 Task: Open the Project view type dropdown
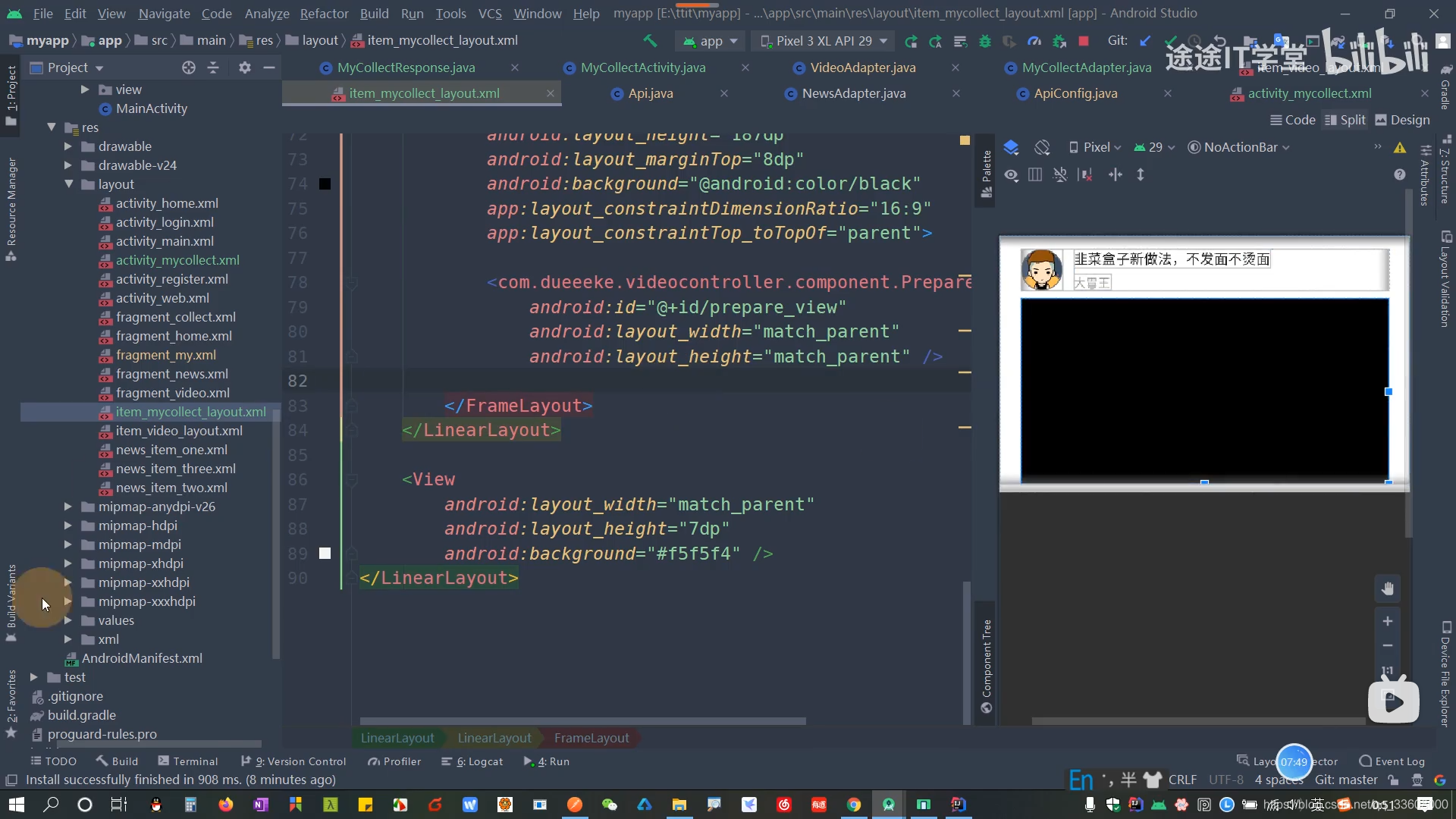(67, 67)
